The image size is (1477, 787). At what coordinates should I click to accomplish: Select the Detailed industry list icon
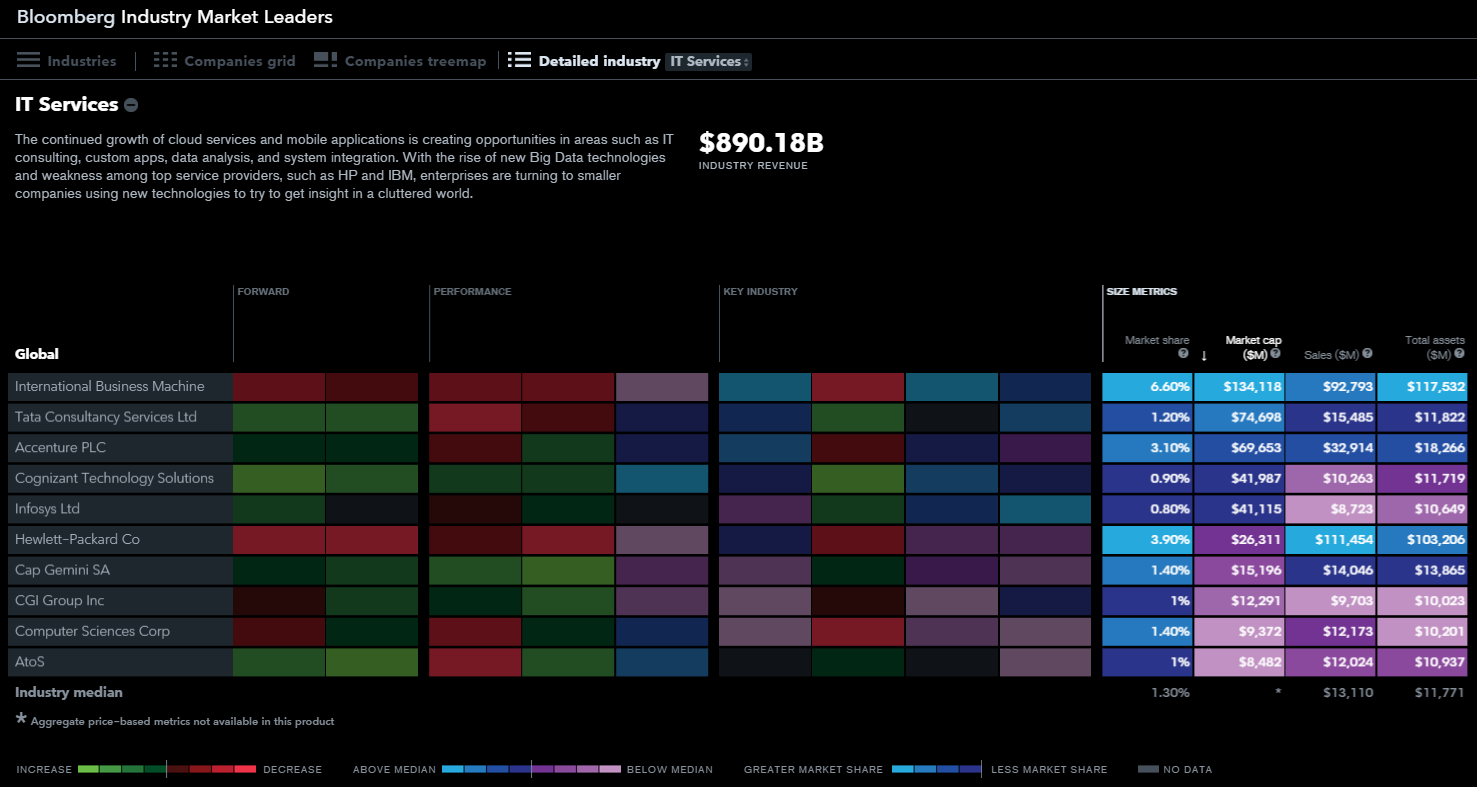[519, 61]
